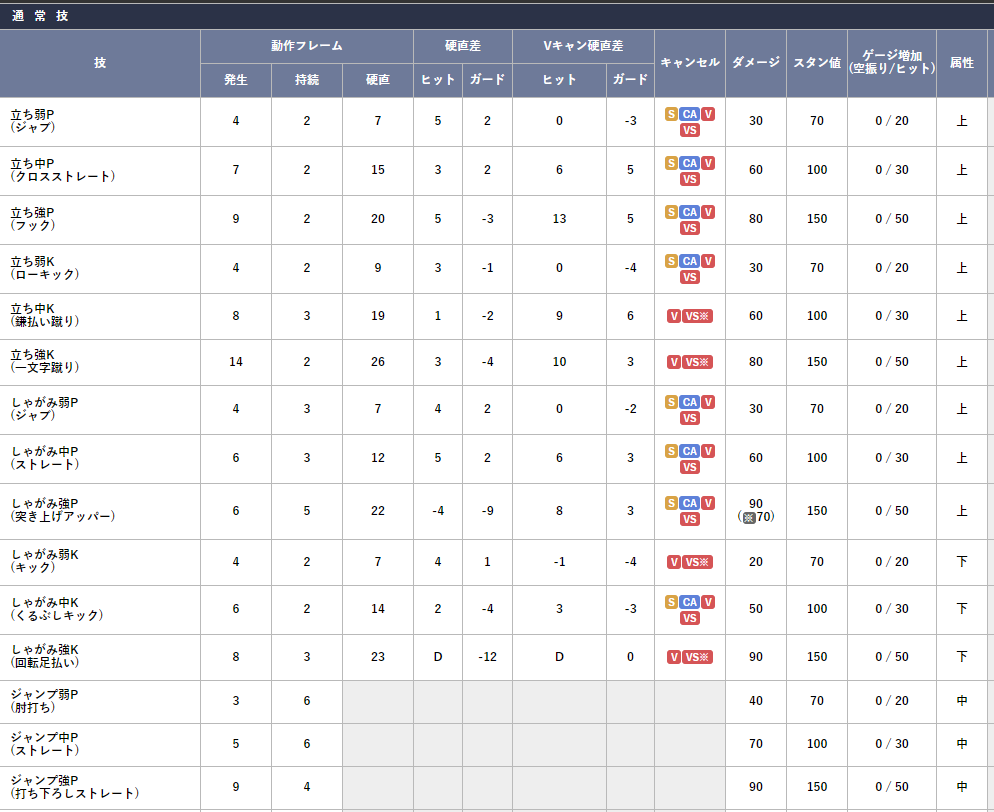Click the 動作フレーム header
Image resolution: width=994 pixels, height=812 pixels.
pyautogui.click(x=307, y=46)
